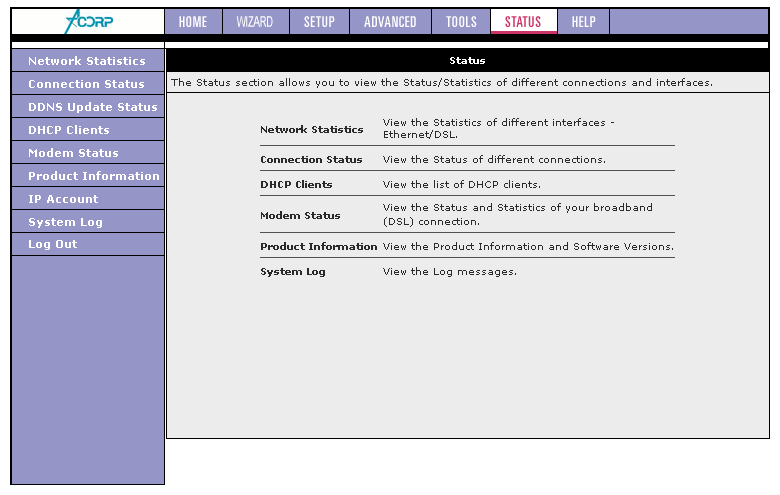Click the black Status section header
Image resolution: width=780 pixels, height=495 pixels.
tap(467, 60)
